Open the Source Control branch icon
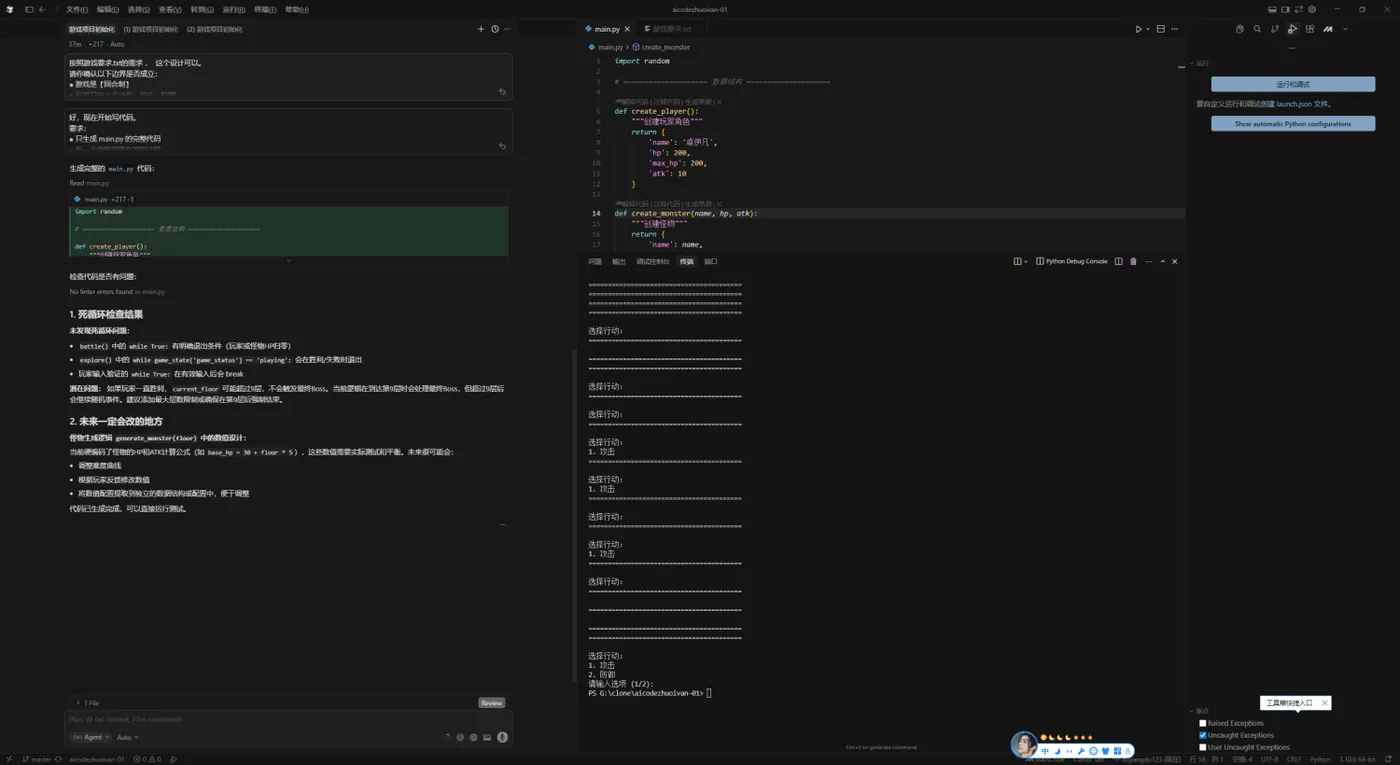This screenshot has height=765, width=1400. pos(1275,29)
